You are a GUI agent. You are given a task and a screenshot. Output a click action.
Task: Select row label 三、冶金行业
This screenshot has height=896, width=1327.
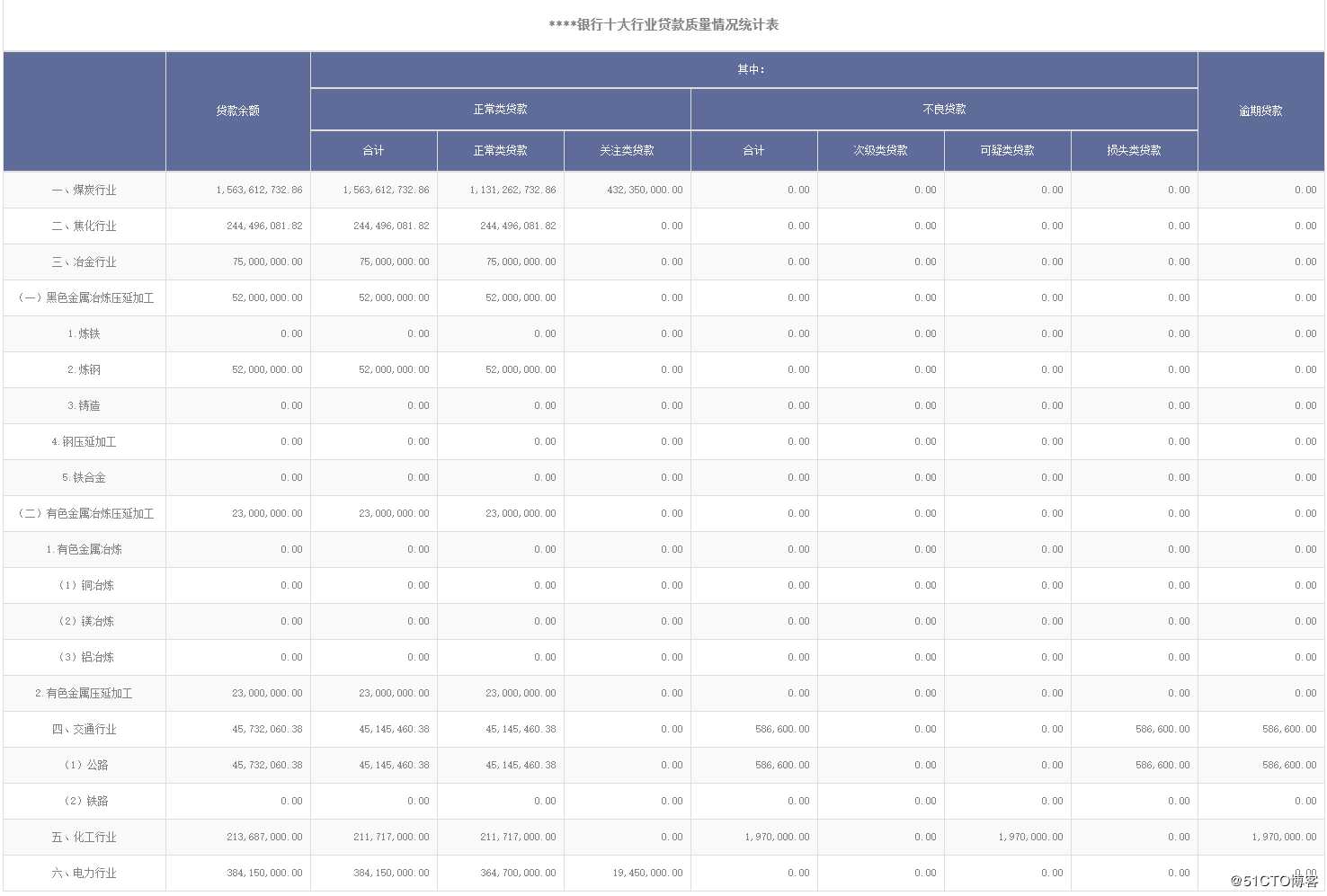(x=84, y=262)
